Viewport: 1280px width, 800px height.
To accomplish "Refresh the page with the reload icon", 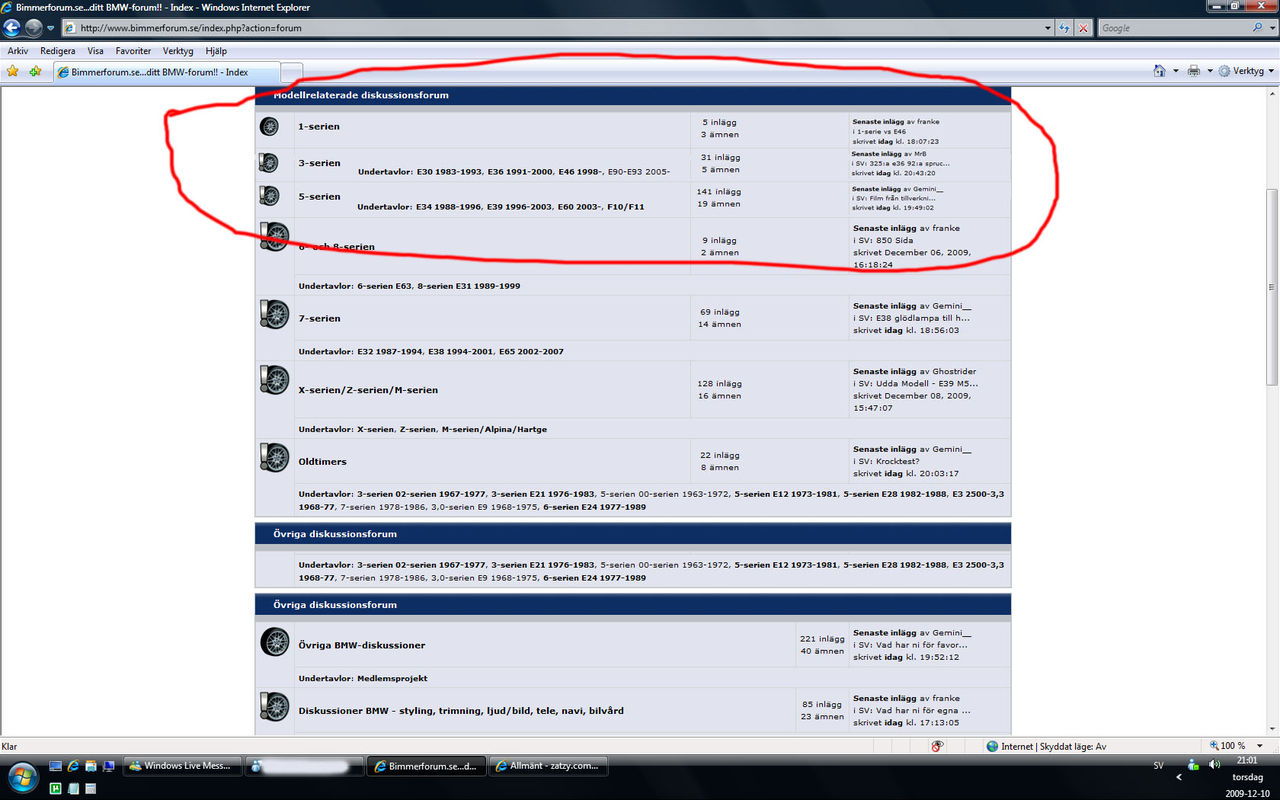I will [x=1065, y=28].
